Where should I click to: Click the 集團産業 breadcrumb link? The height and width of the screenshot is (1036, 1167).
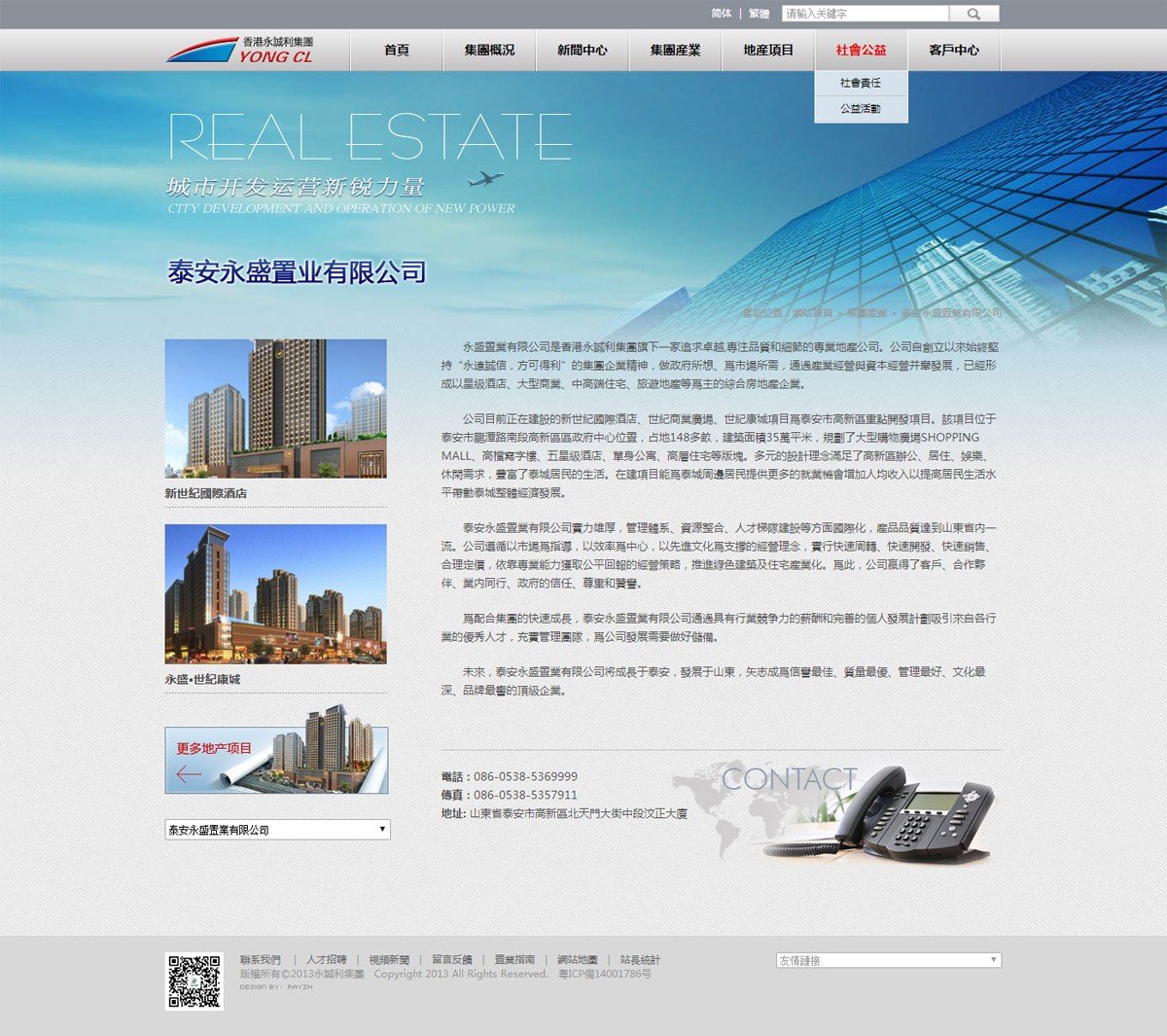[866, 313]
